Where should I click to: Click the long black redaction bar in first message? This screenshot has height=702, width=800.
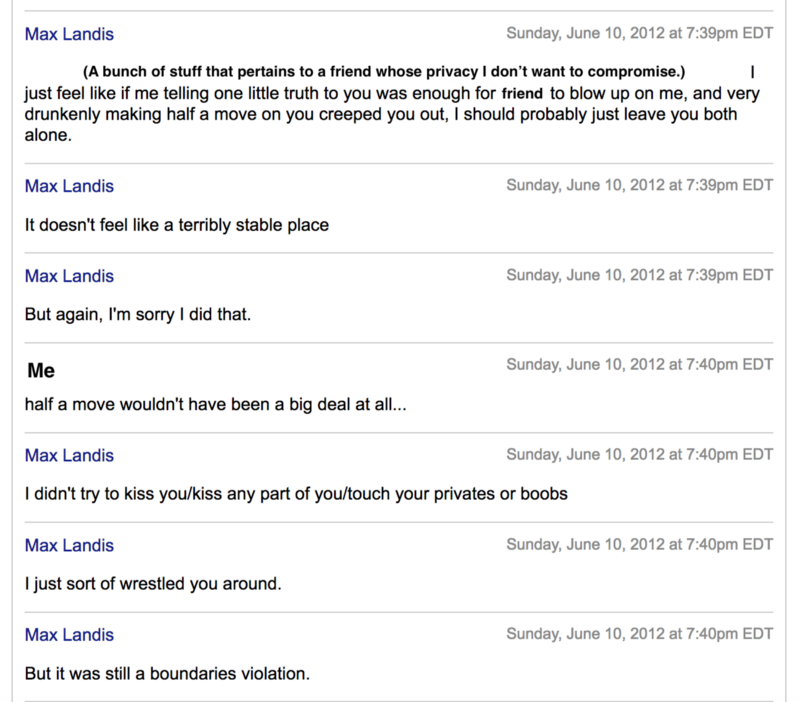(382, 72)
